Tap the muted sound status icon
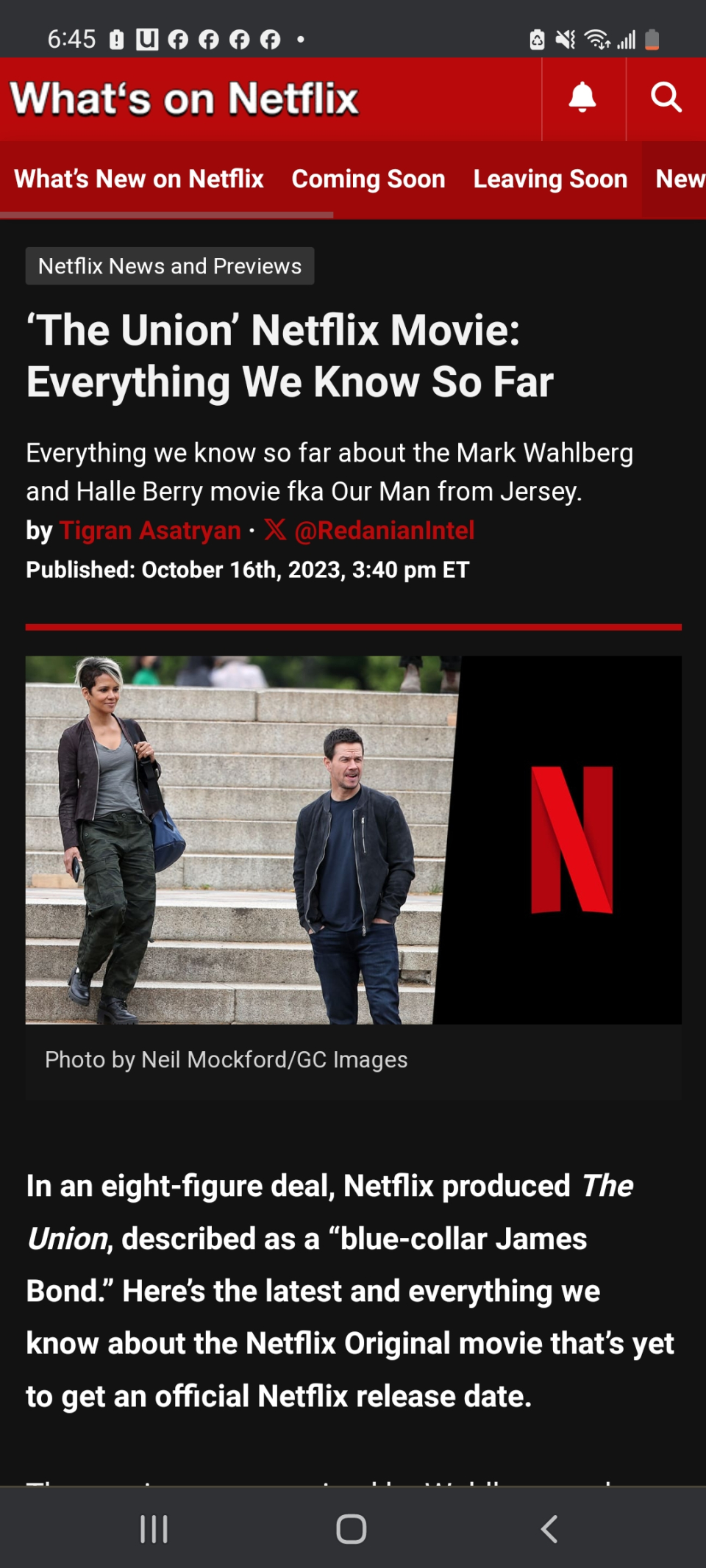Viewport: 706px width, 1568px height. (x=566, y=39)
